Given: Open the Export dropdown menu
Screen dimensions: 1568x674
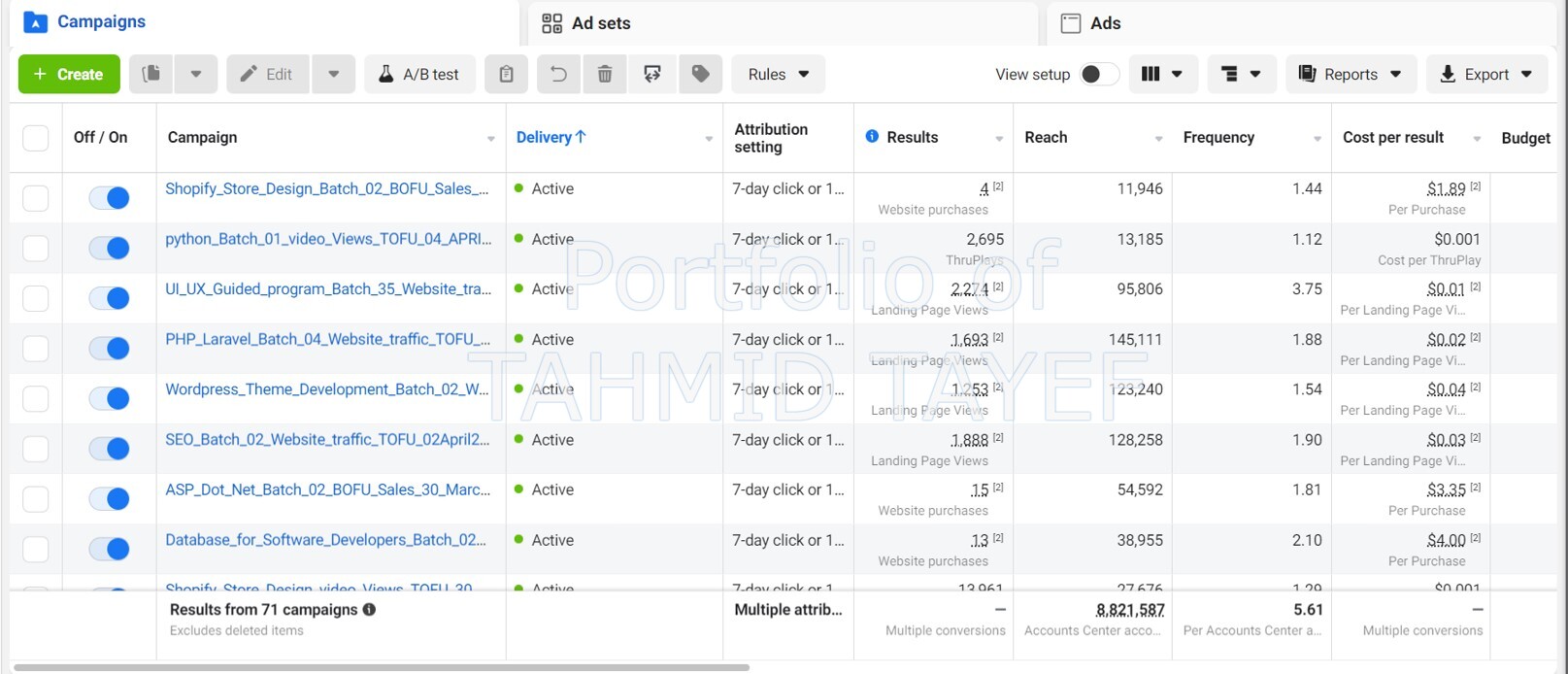Looking at the screenshot, I should 1485,74.
